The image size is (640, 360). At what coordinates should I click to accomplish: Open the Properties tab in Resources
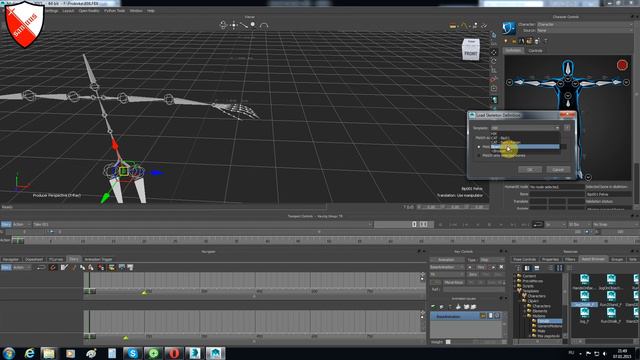pyautogui.click(x=550, y=259)
